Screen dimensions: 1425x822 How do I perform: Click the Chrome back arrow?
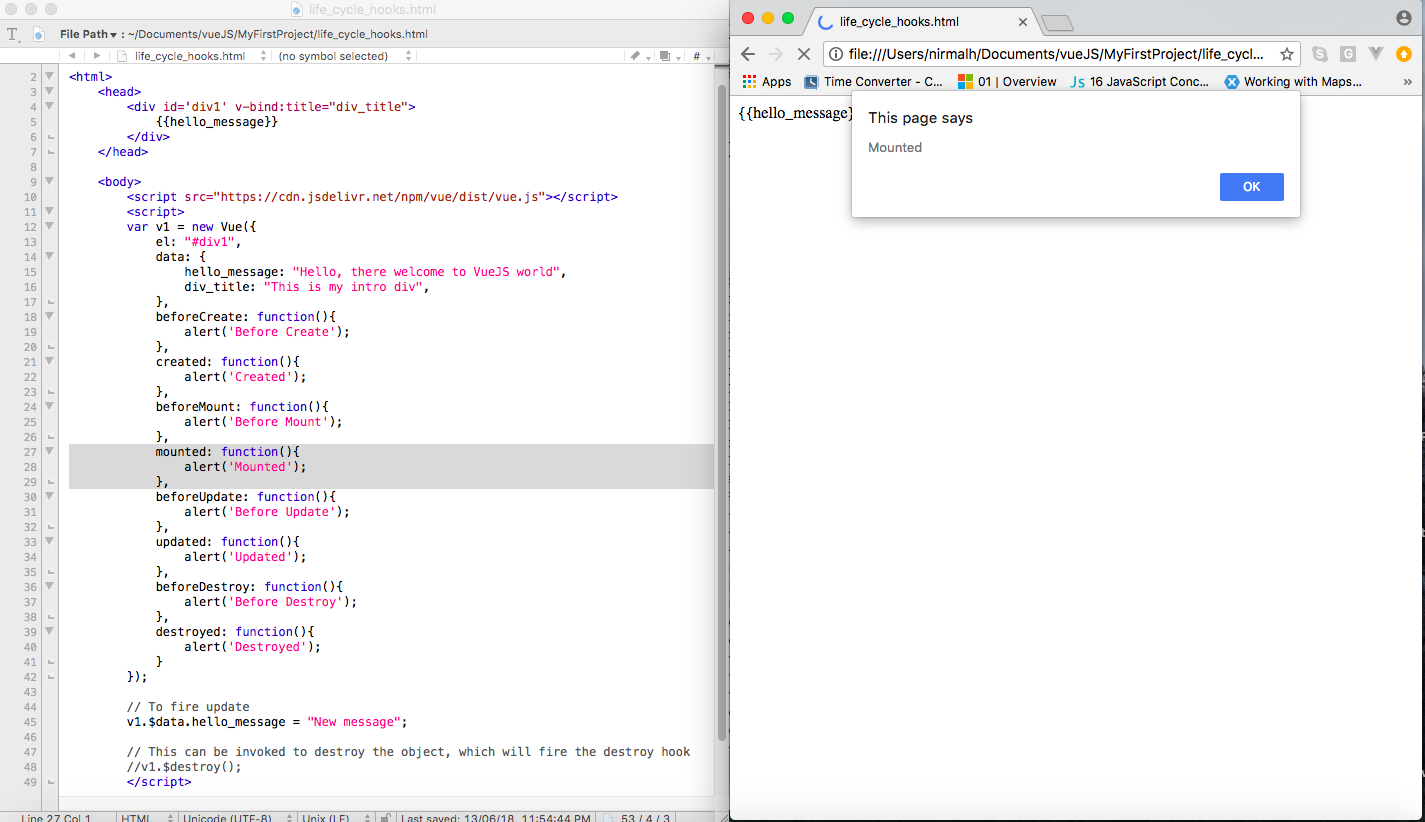click(747, 54)
